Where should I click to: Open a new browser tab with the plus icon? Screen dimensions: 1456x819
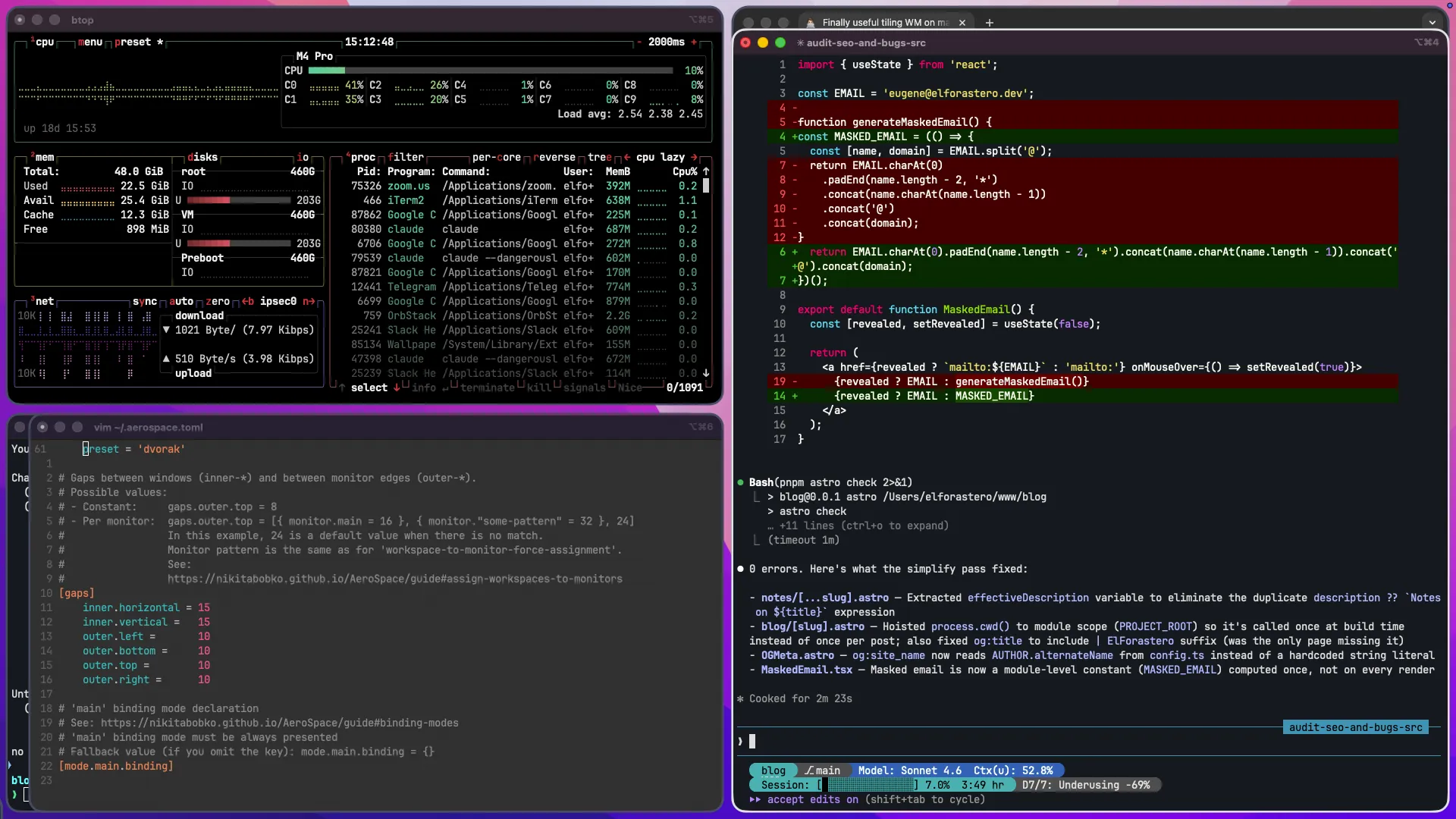coord(989,23)
